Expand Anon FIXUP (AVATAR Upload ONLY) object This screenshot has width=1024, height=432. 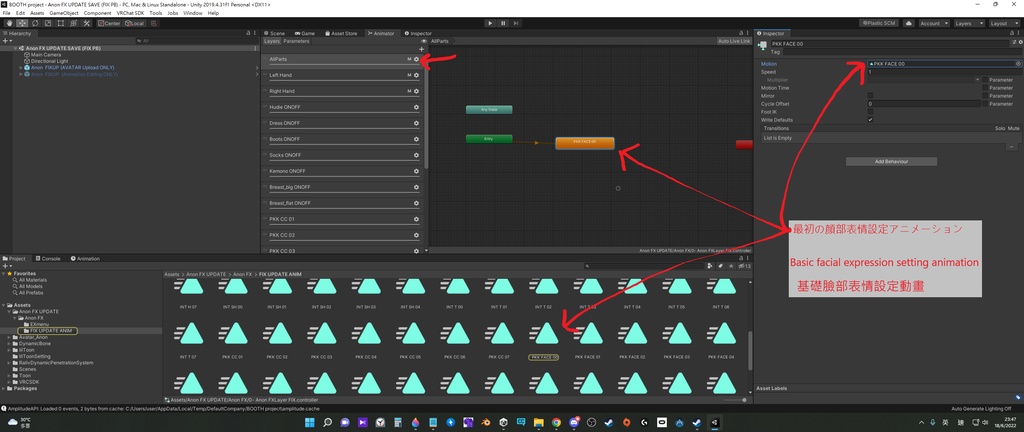click(21, 68)
